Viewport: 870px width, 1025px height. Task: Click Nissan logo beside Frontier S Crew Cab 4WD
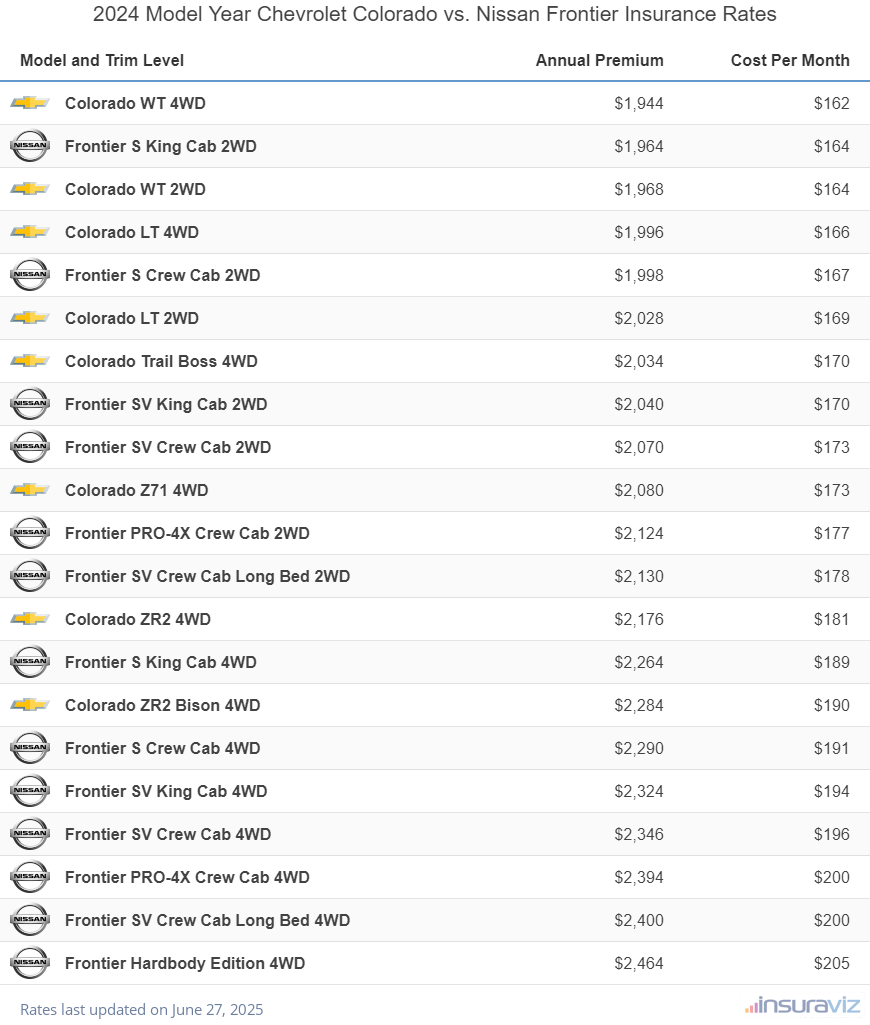(30, 748)
